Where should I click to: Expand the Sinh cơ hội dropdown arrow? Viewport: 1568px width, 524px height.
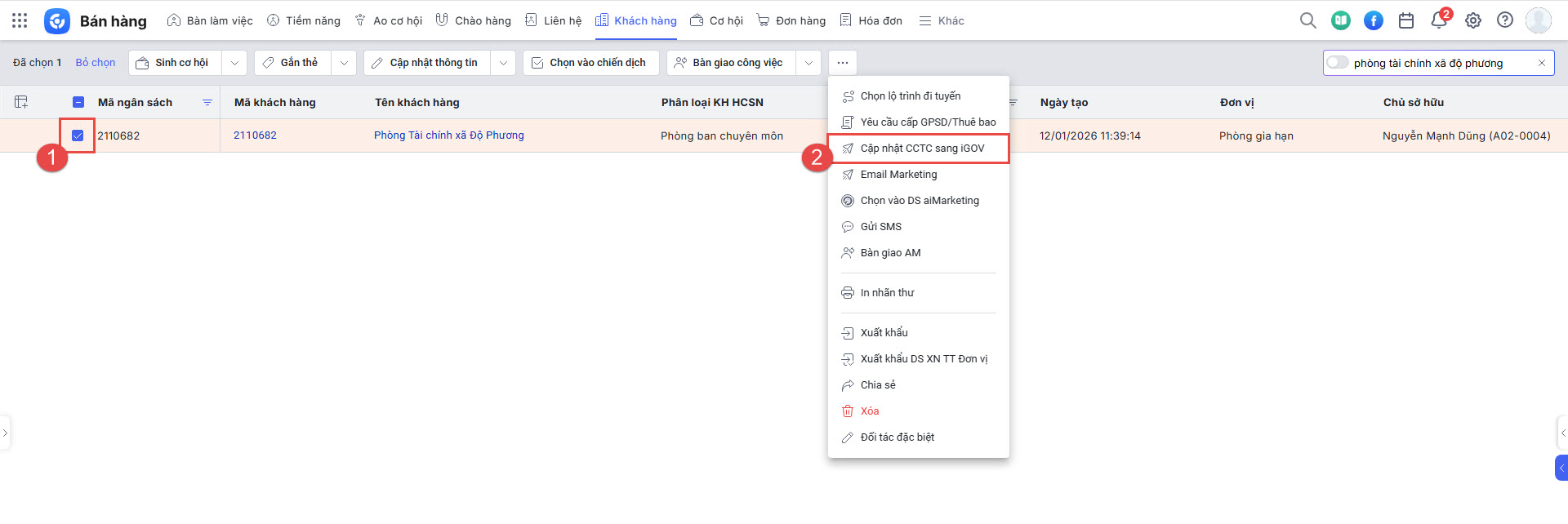pos(234,63)
